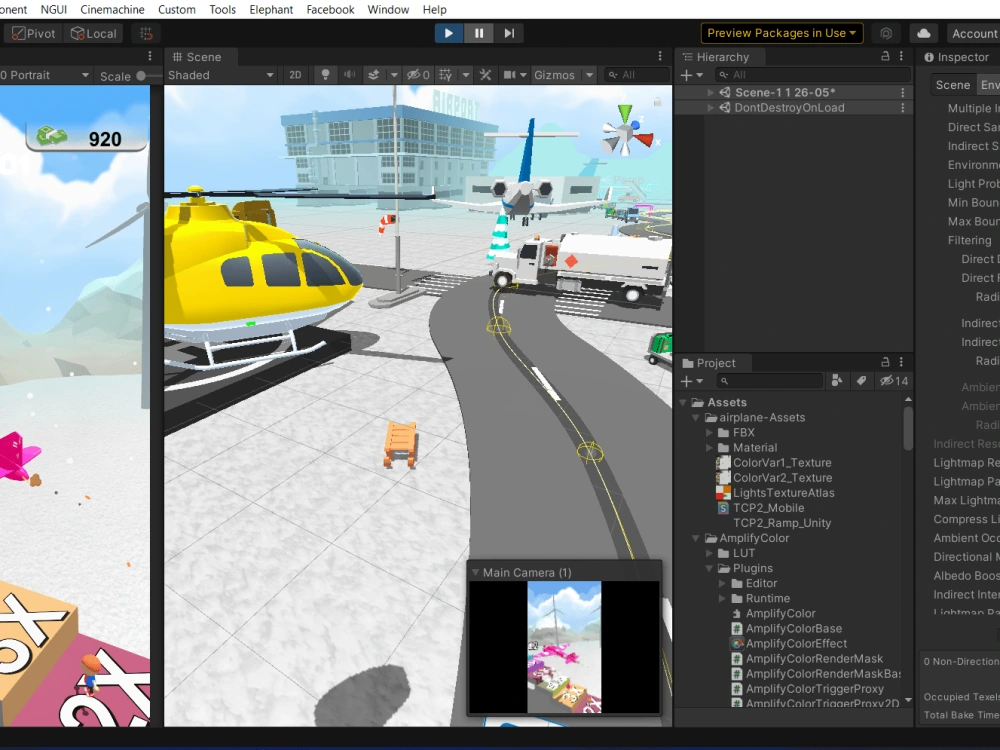
Task: Click the step frame button
Action: click(x=507, y=32)
